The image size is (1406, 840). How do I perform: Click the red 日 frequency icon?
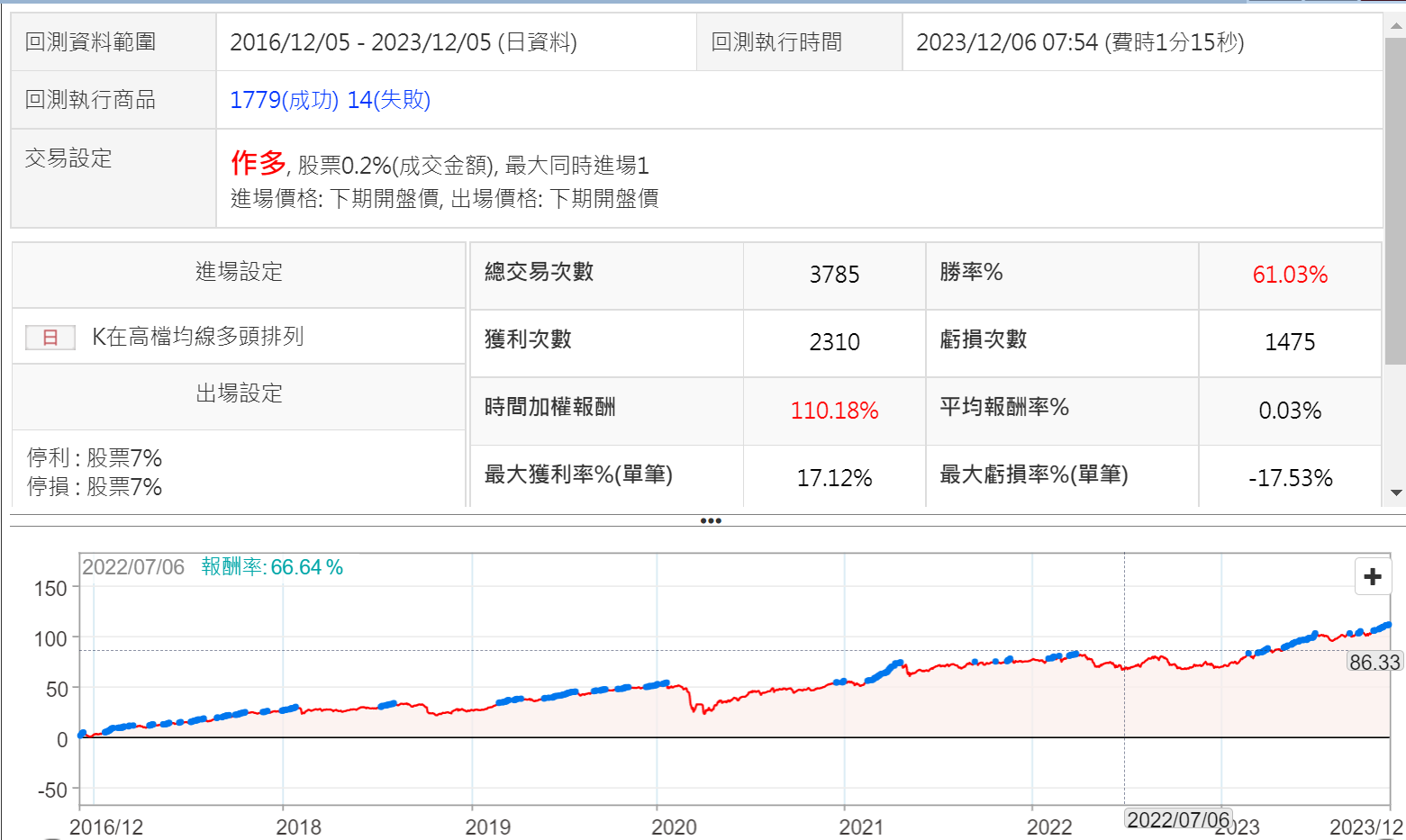[x=50, y=338]
